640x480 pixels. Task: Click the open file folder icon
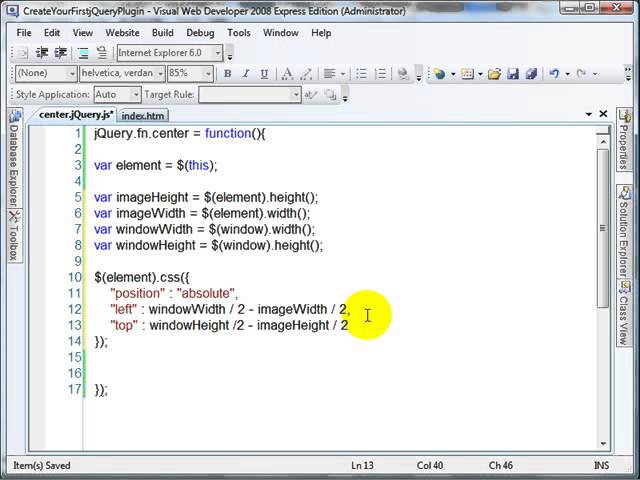click(x=494, y=74)
